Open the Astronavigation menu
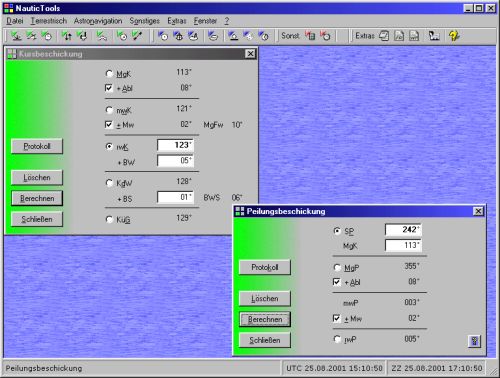This screenshot has width=500, height=378. point(98,21)
